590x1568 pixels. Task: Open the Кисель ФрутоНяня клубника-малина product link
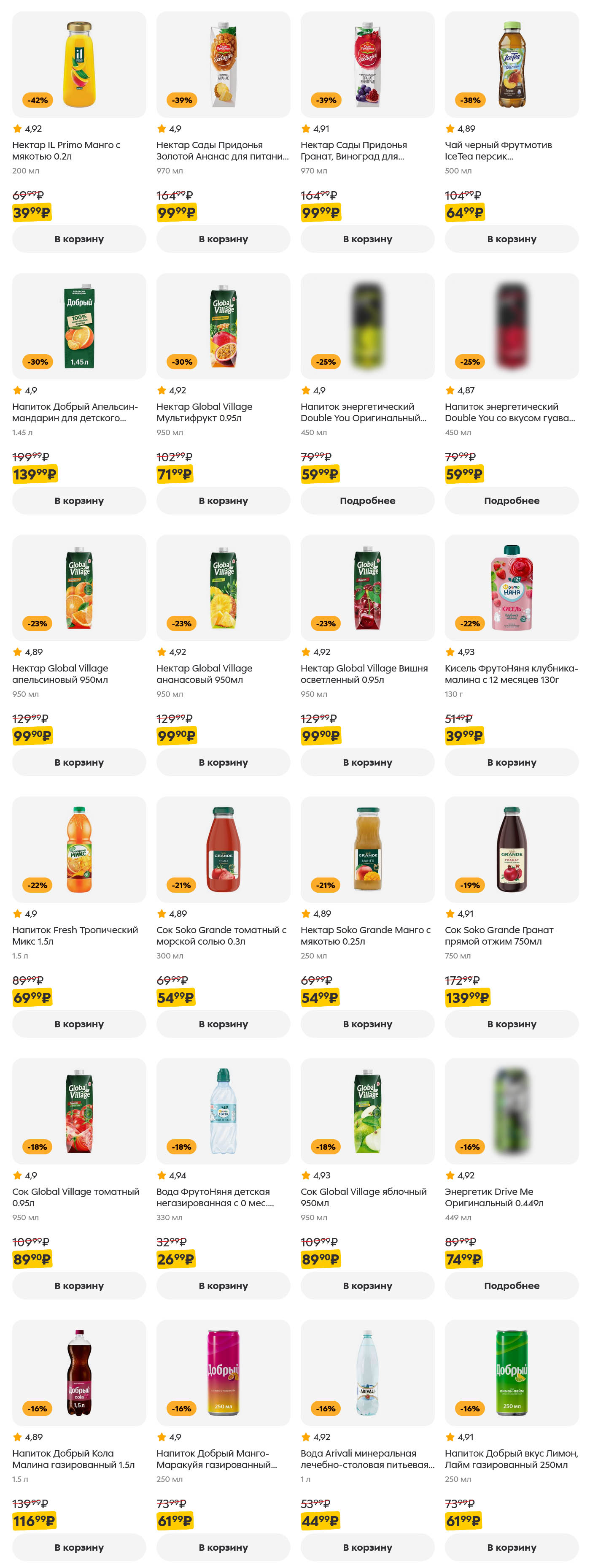pos(511,674)
